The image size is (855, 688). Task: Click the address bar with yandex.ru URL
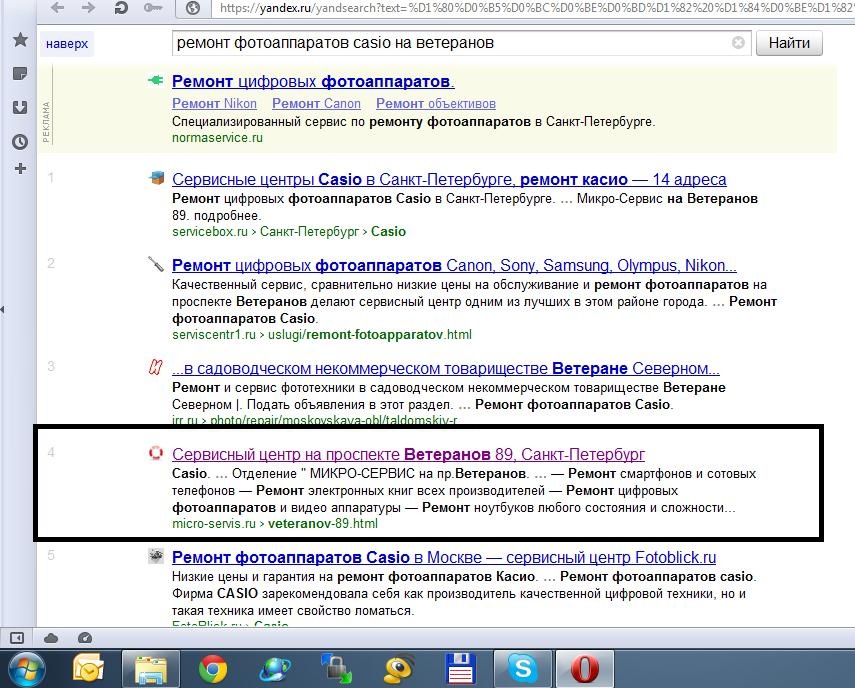tap(533, 8)
